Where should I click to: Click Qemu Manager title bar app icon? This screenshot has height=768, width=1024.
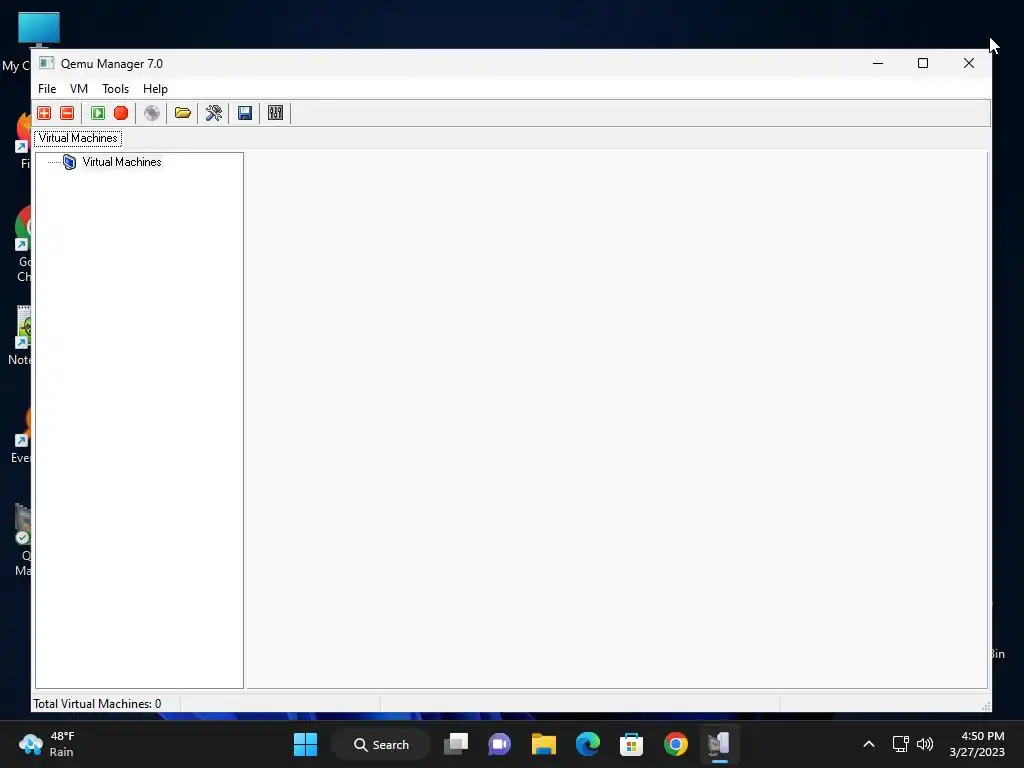click(46, 63)
